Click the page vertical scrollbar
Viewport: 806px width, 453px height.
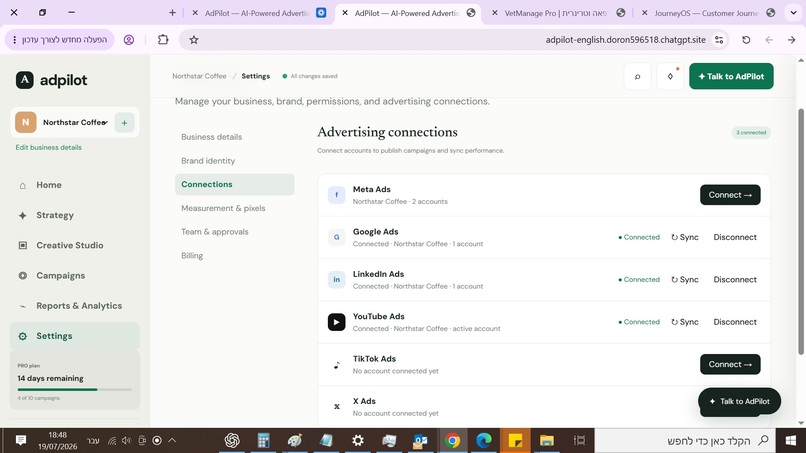(x=800, y=231)
